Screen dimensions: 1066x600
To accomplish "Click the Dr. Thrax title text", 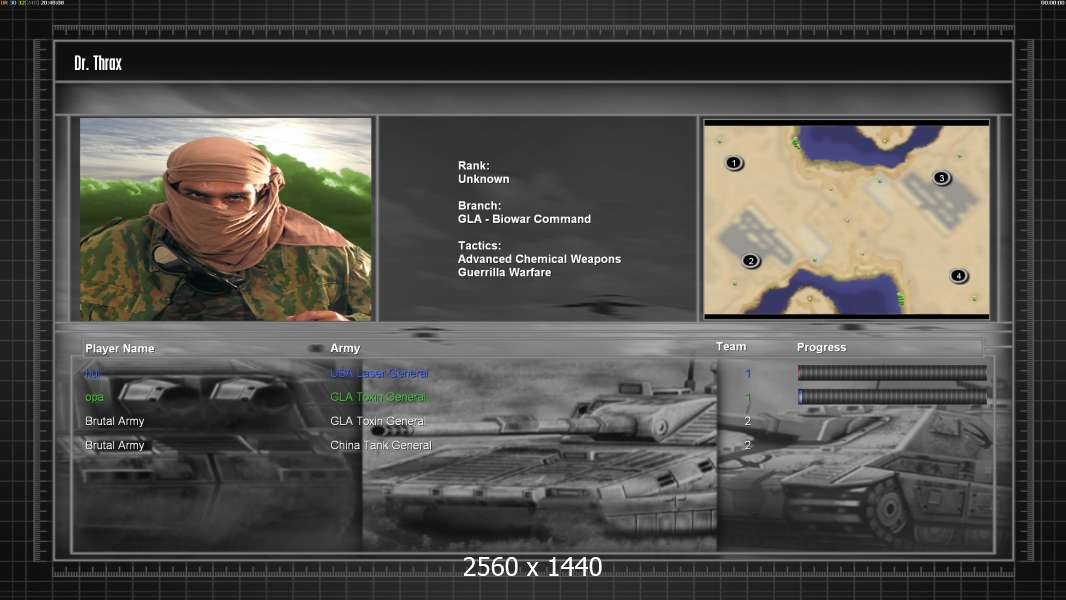I will coord(98,63).
